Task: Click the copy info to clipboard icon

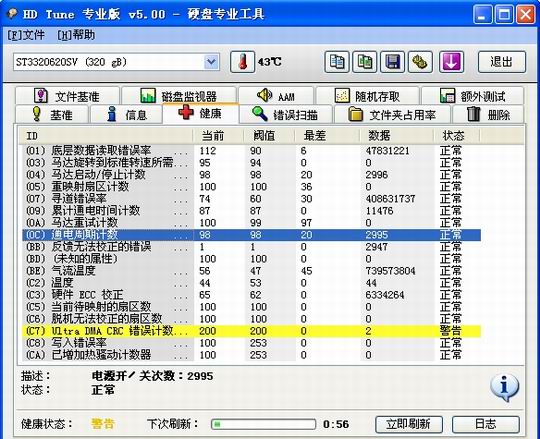Action: tap(336, 62)
